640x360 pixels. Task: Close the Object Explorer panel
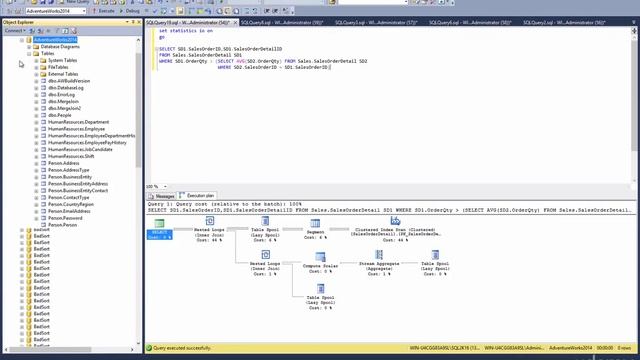[139, 22]
